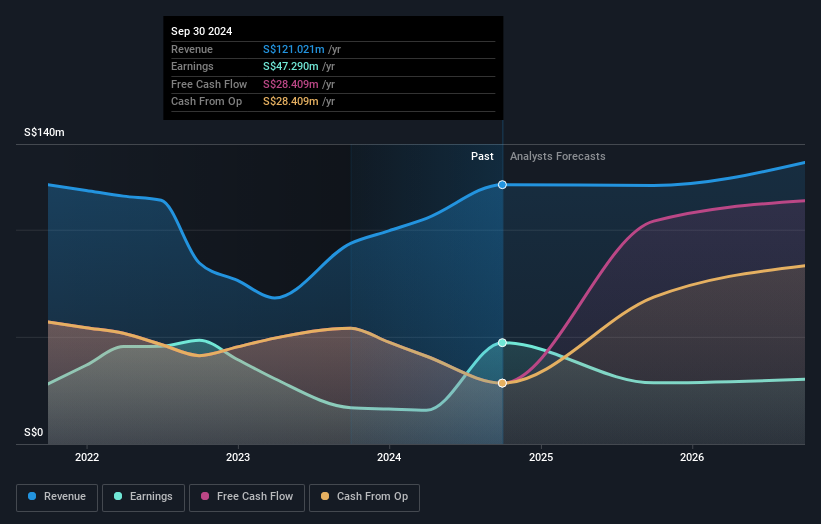Toggle the Earnings legend button
The width and height of the screenshot is (821, 524).
143,497
